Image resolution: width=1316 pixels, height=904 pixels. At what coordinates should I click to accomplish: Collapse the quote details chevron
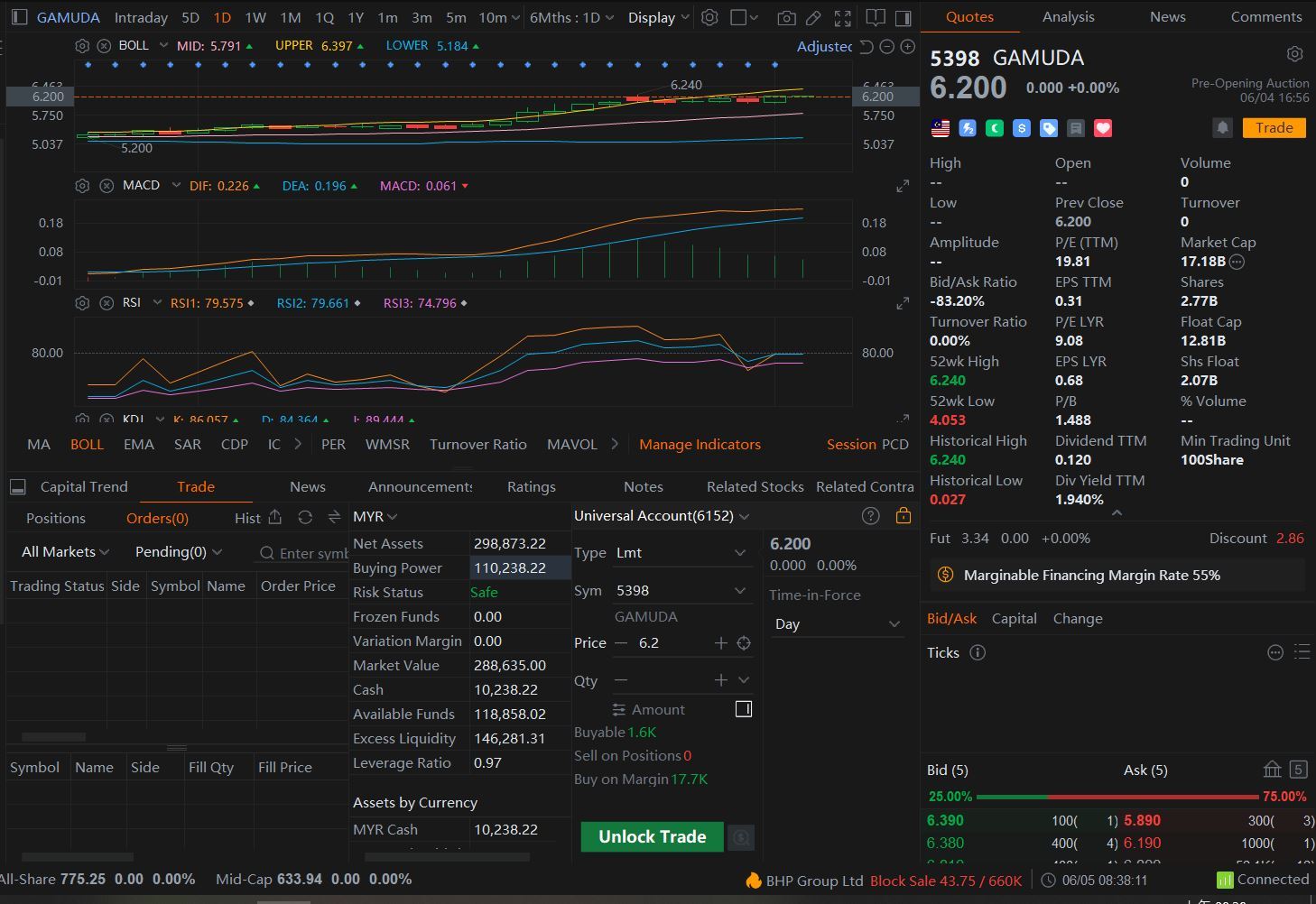pos(1117,512)
